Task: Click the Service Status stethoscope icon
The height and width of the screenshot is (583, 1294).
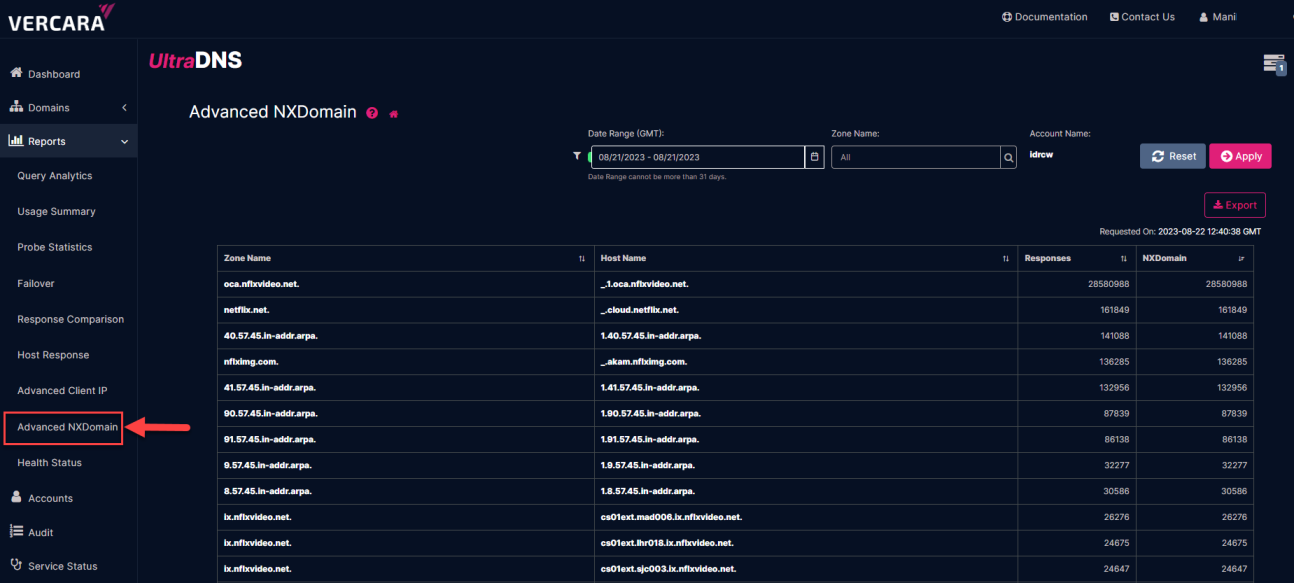Action: tap(16, 565)
